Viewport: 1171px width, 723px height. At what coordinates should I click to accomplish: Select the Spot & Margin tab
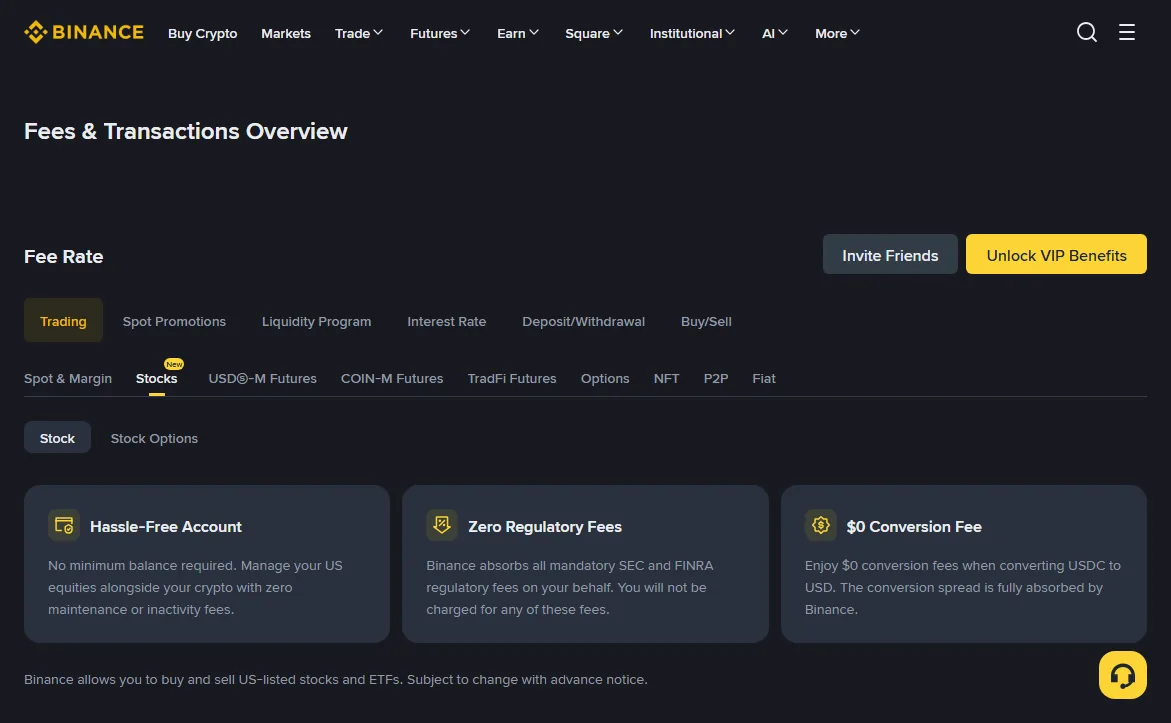[68, 379]
